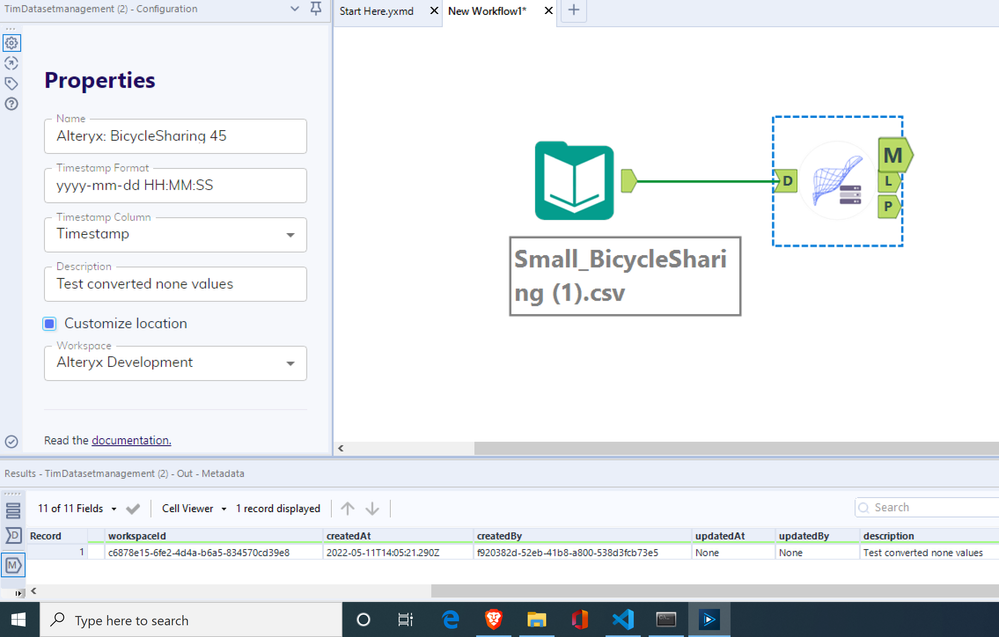Click the Name field containing Alteryx: BicycleSharing 45
Image resolution: width=999 pixels, height=637 pixels.
175,136
